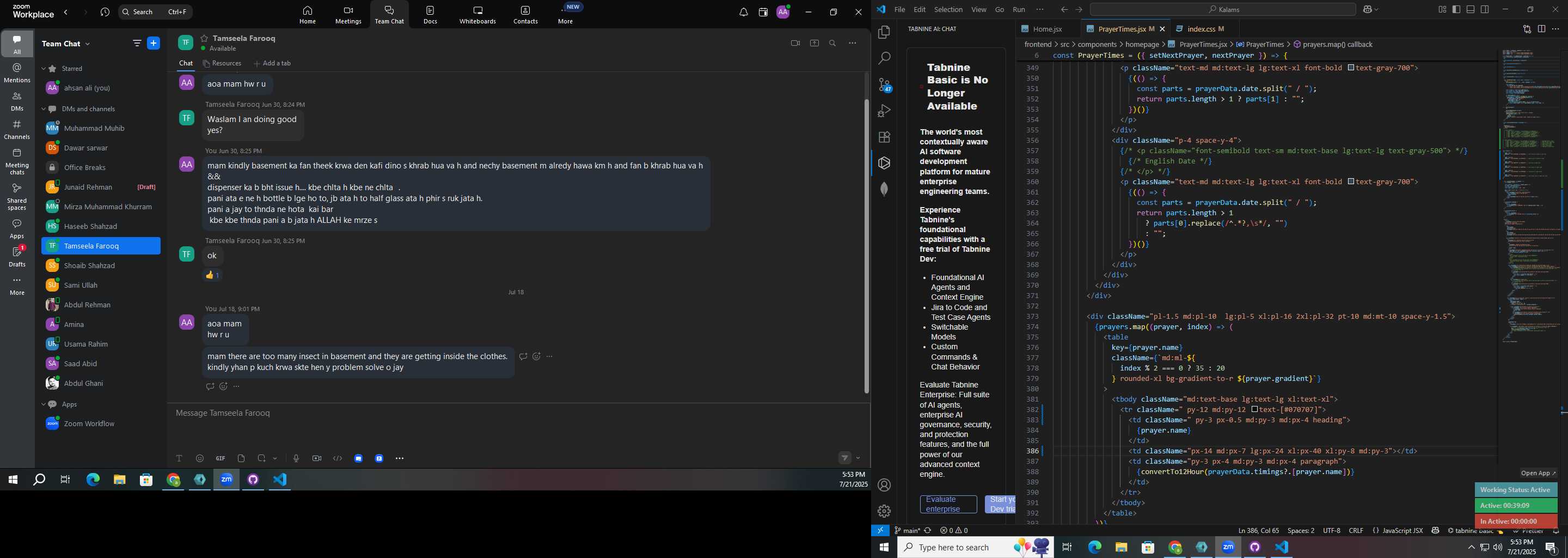Open VS Code Accounts icon
The height and width of the screenshot is (558, 1568).
tap(884, 485)
